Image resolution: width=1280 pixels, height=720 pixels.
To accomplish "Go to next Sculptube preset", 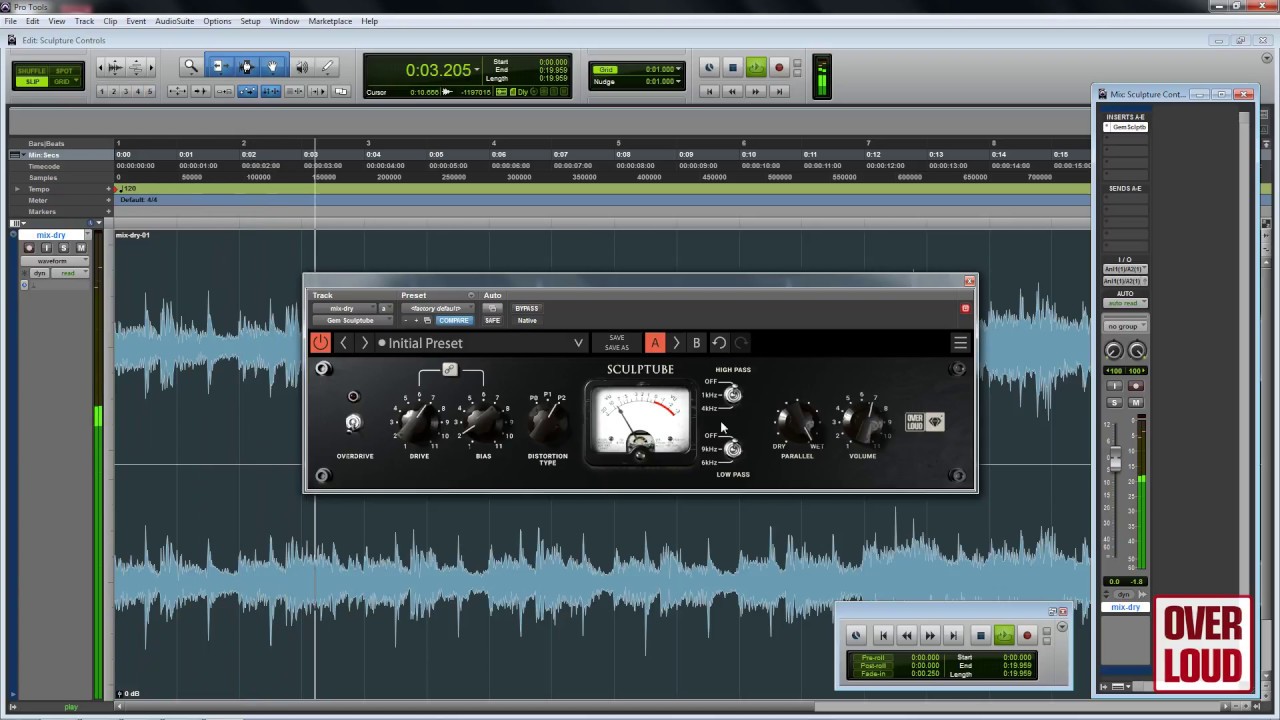I will pyautogui.click(x=364, y=343).
